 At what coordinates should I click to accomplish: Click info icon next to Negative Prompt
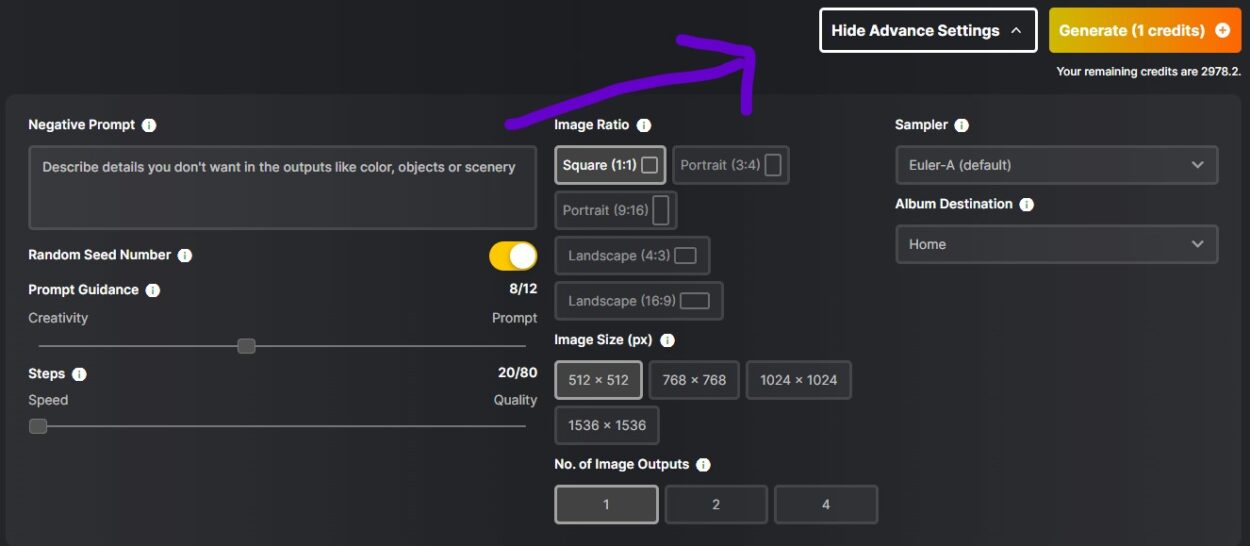click(x=149, y=126)
